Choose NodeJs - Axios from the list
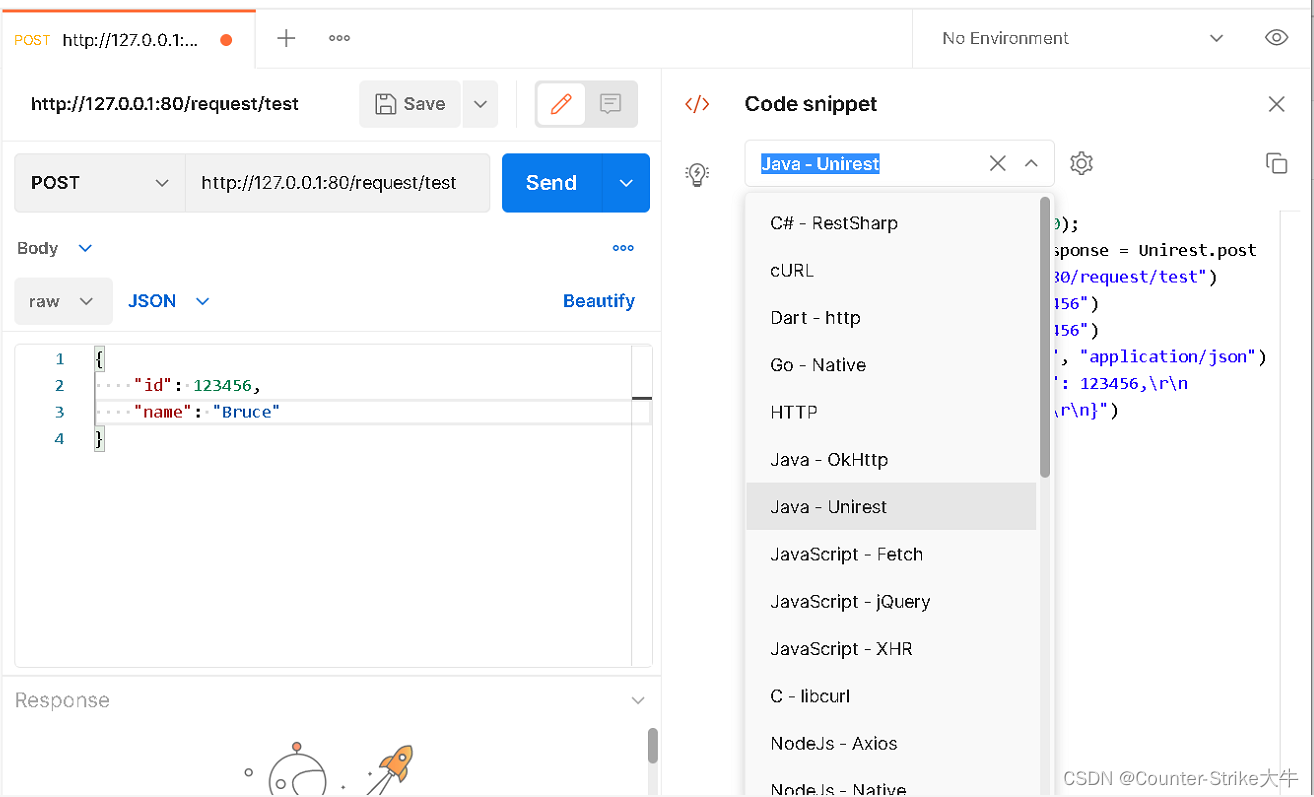The height and width of the screenshot is (797, 1314). click(x=891, y=744)
